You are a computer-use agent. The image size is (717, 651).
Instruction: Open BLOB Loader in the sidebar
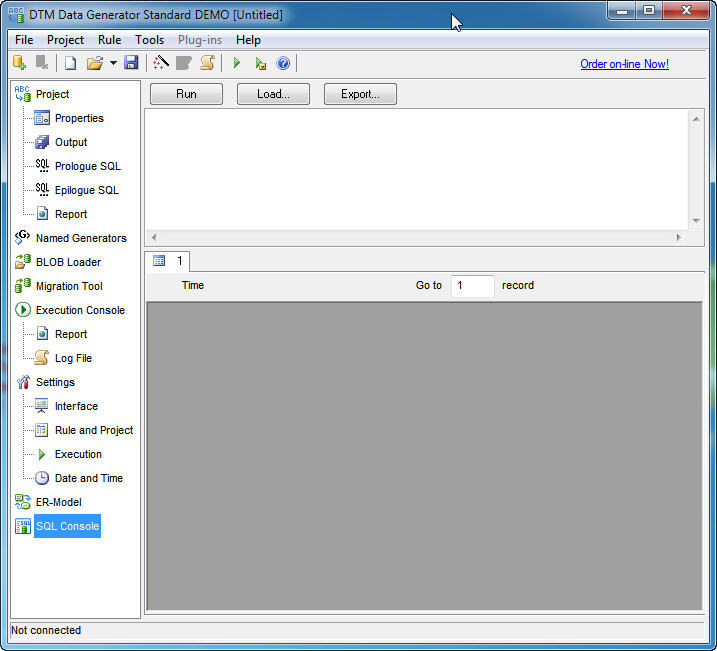pyautogui.click(x=68, y=262)
